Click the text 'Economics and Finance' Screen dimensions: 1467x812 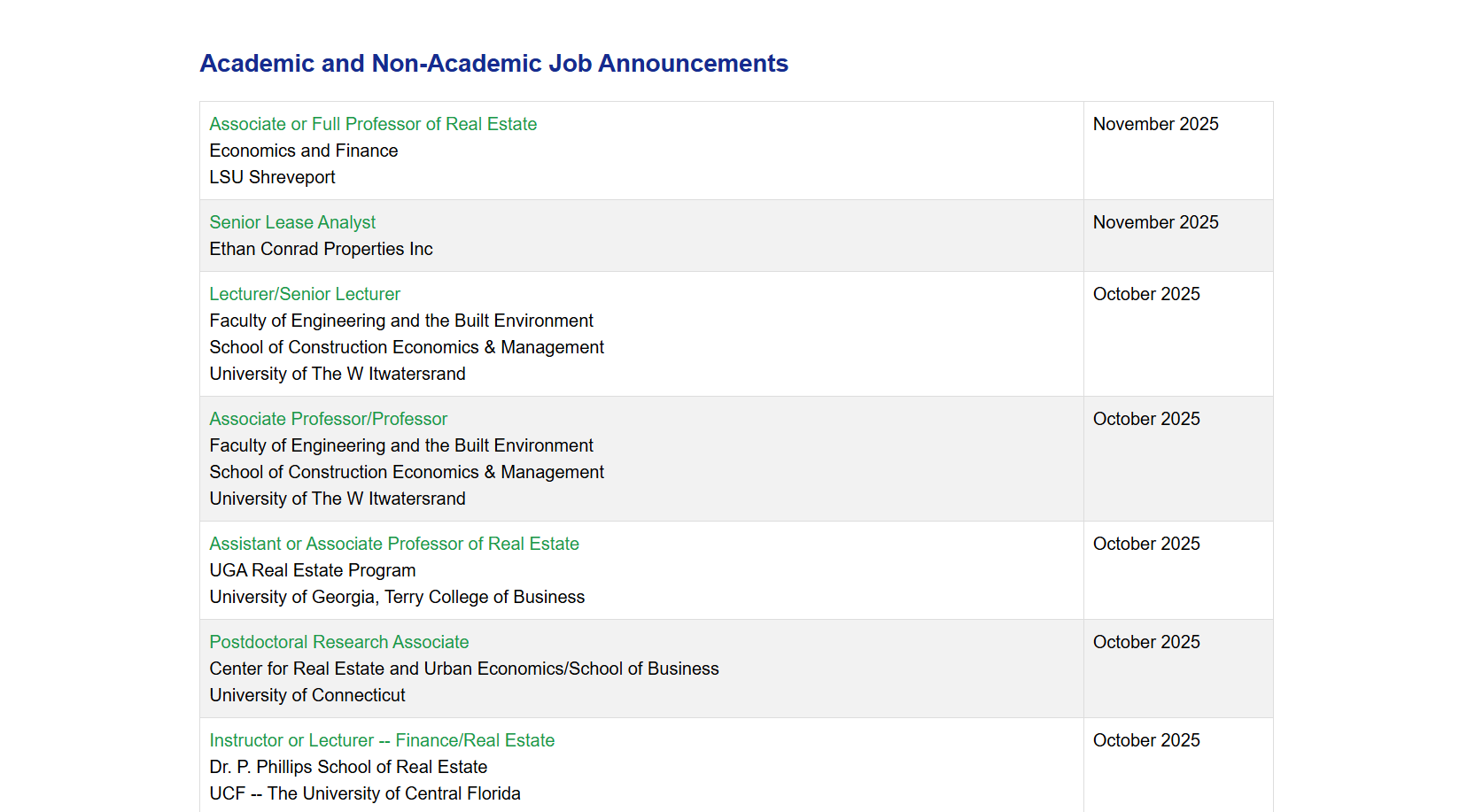click(304, 151)
